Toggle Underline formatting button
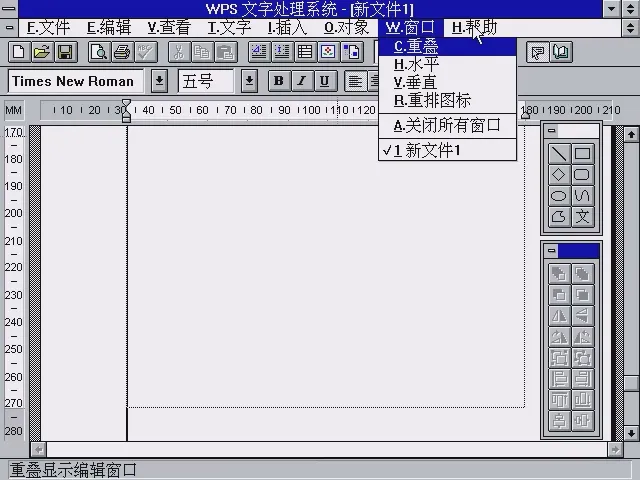The height and width of the screenshot is (480, 640). click(325, 81)
